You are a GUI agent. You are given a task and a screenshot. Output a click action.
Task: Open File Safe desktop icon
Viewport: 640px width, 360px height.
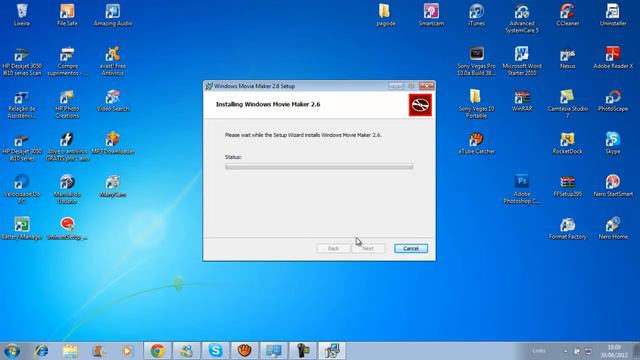click(x=67, y=15)
